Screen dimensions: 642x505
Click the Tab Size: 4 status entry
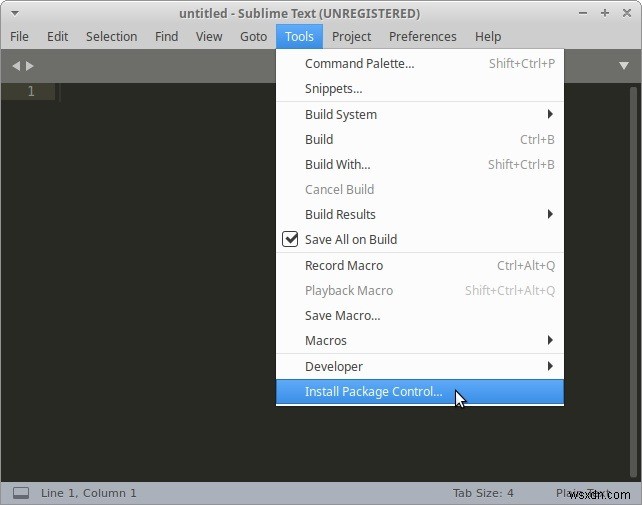483,493
